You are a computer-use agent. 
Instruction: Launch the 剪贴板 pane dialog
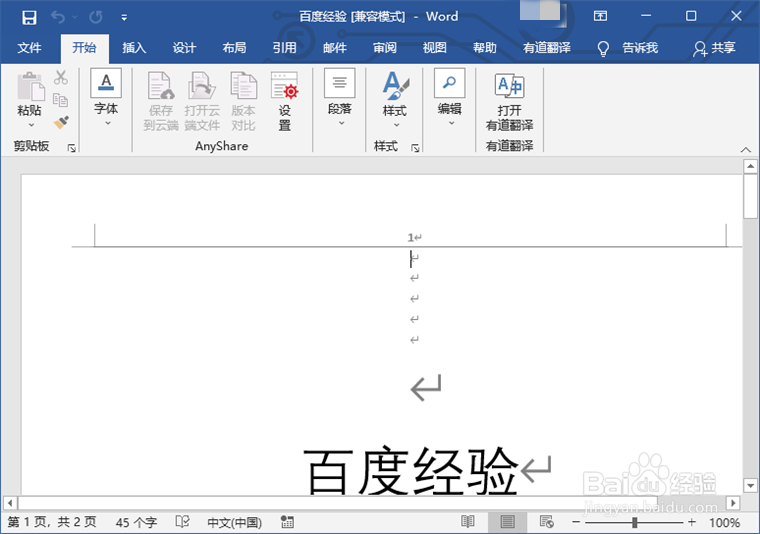(x=72, y=148)
